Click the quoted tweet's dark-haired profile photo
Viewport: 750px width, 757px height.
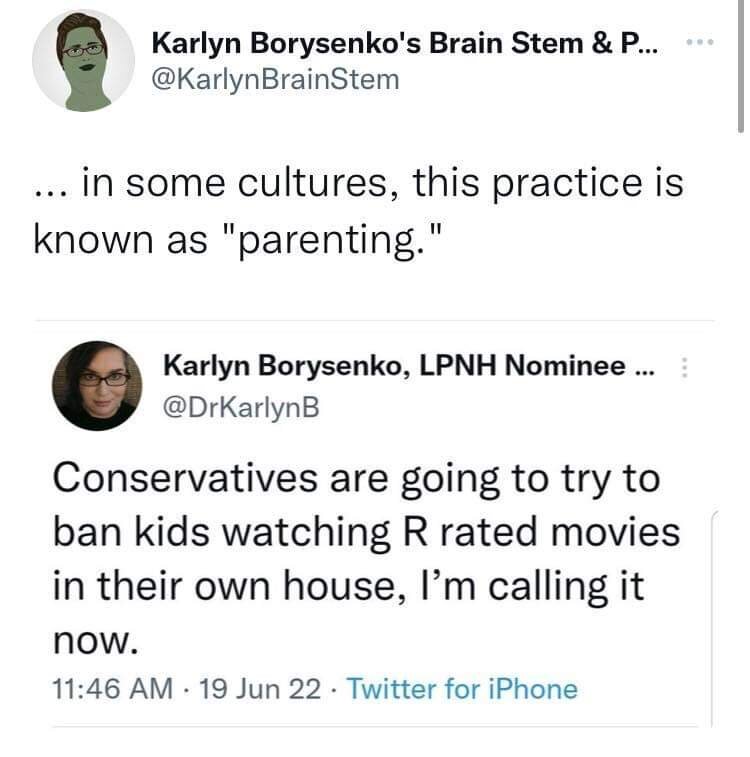[97, 385]
